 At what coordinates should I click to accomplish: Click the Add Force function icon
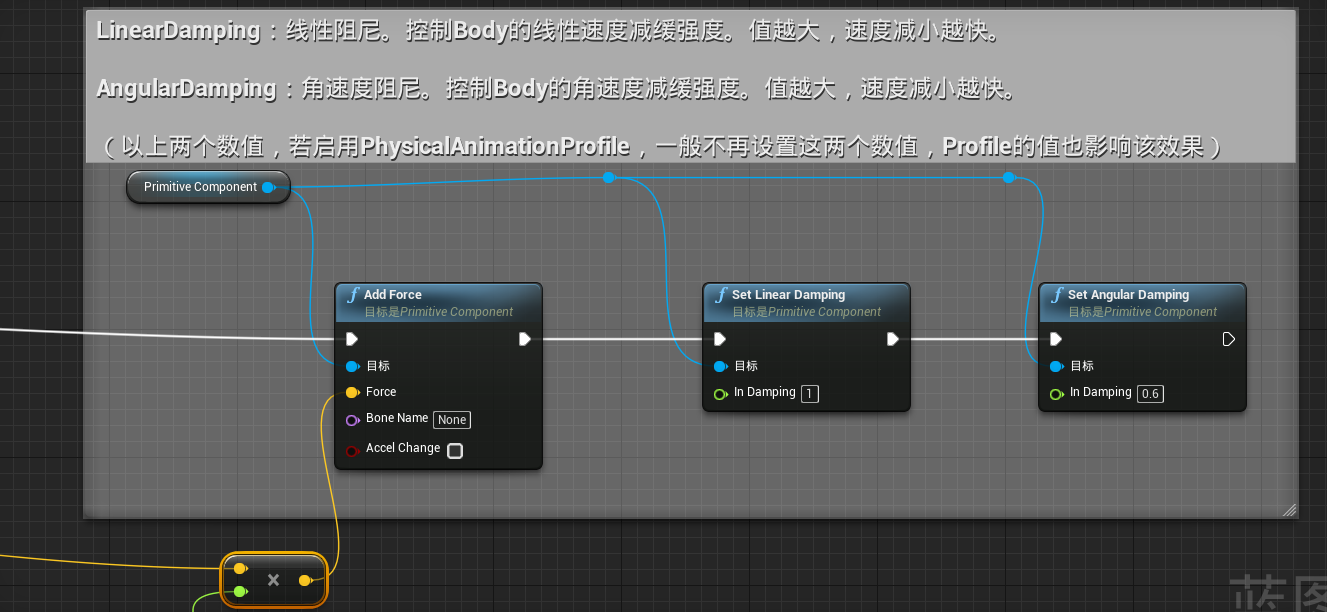coord(353,295)
